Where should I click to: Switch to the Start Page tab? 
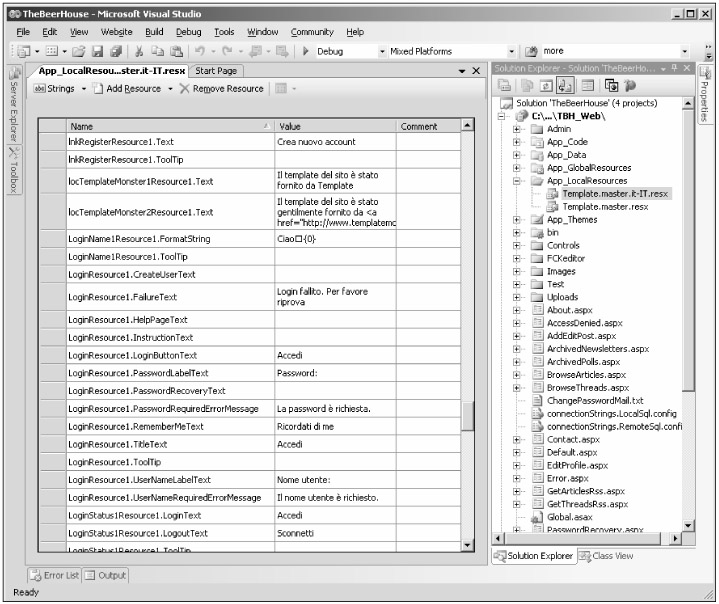click(x=215, y=71)
